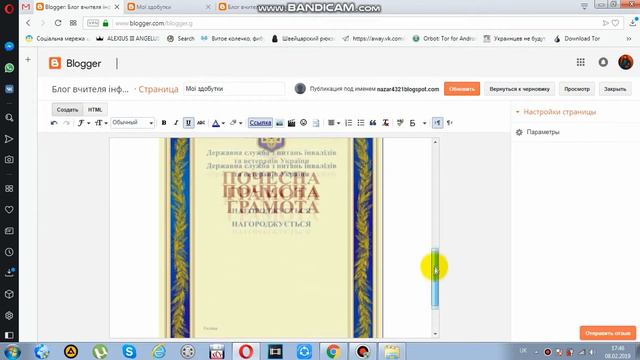This screenshot has height=360, width=640.
Task: Collapse the 'Настройки страницы' section
Action: click(556, 112)
